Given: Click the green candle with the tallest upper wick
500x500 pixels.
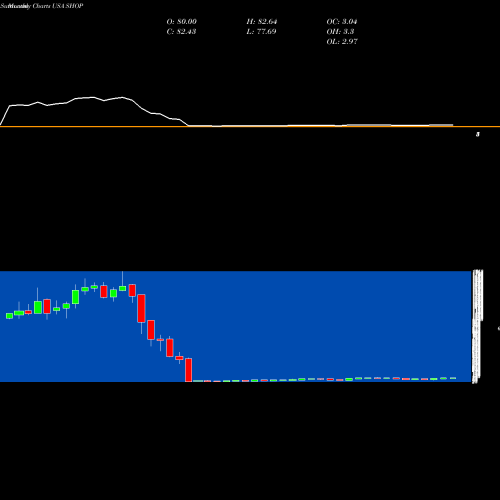Looking at the screenshot, I should [122, 288].
